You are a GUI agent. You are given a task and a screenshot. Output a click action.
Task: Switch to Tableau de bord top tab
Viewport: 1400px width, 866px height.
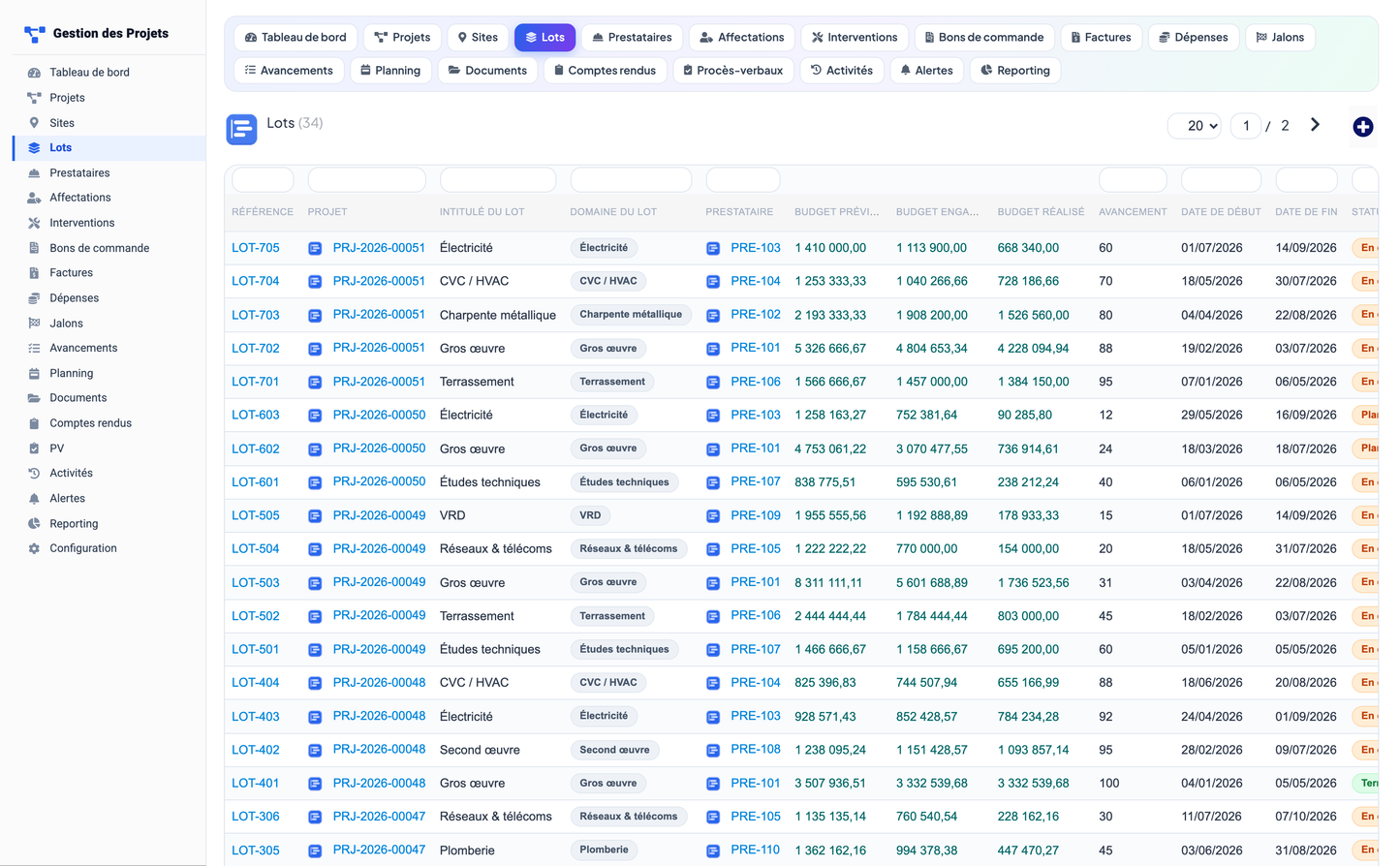[296, 38]
